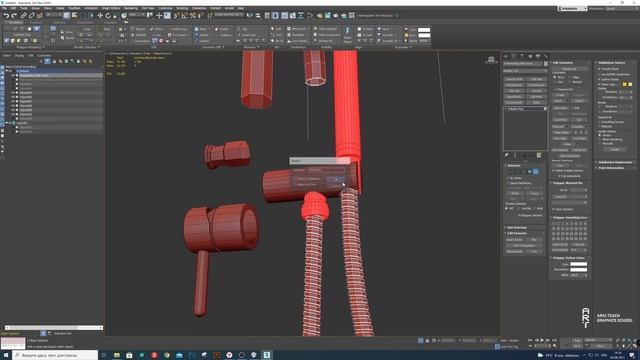Viewport: 640px width, 360px height.
Task: Open Select by Name tool
Action: coord(75,16)
